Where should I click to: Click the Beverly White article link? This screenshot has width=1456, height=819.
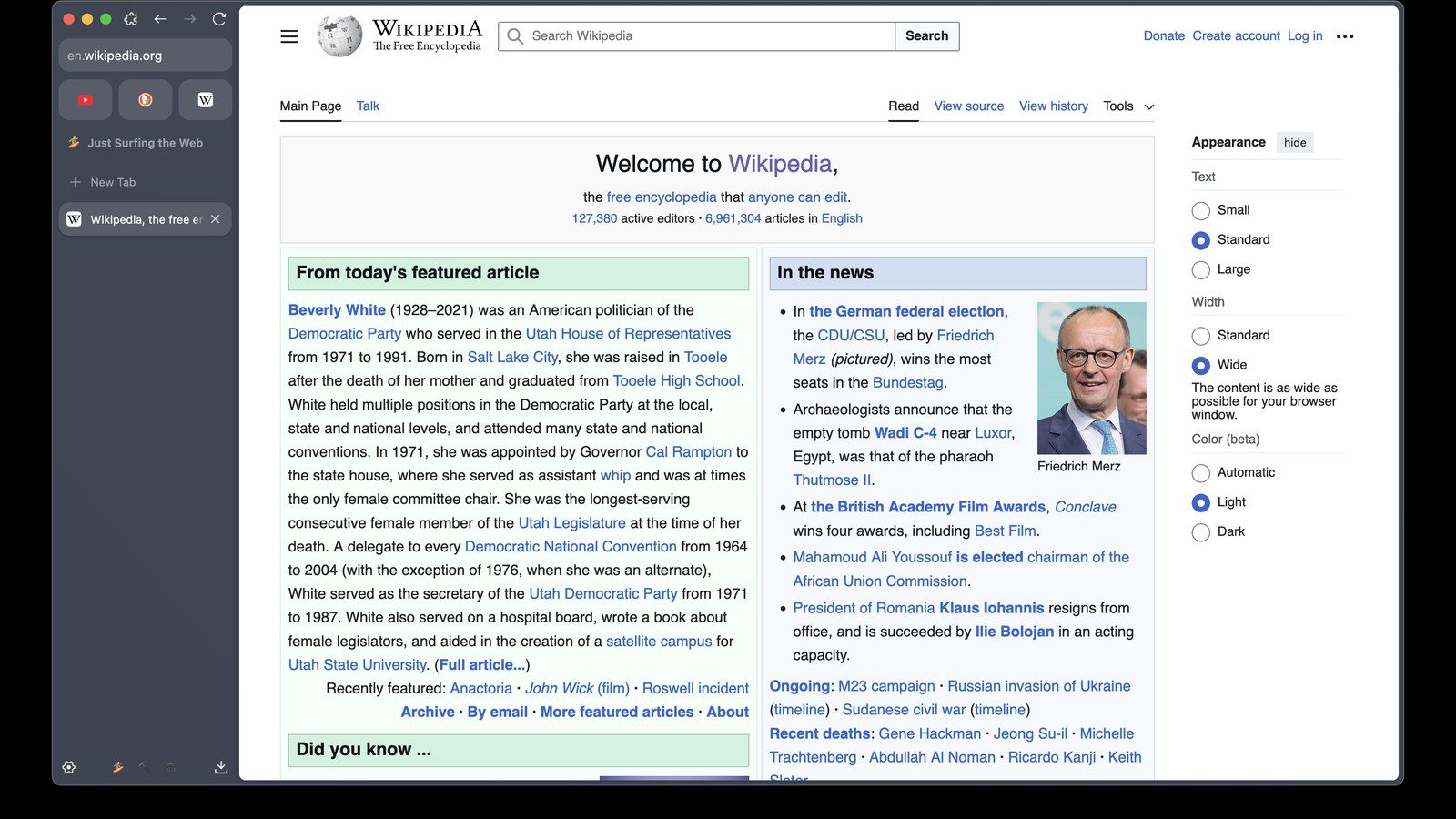click(x=337, y=310)
